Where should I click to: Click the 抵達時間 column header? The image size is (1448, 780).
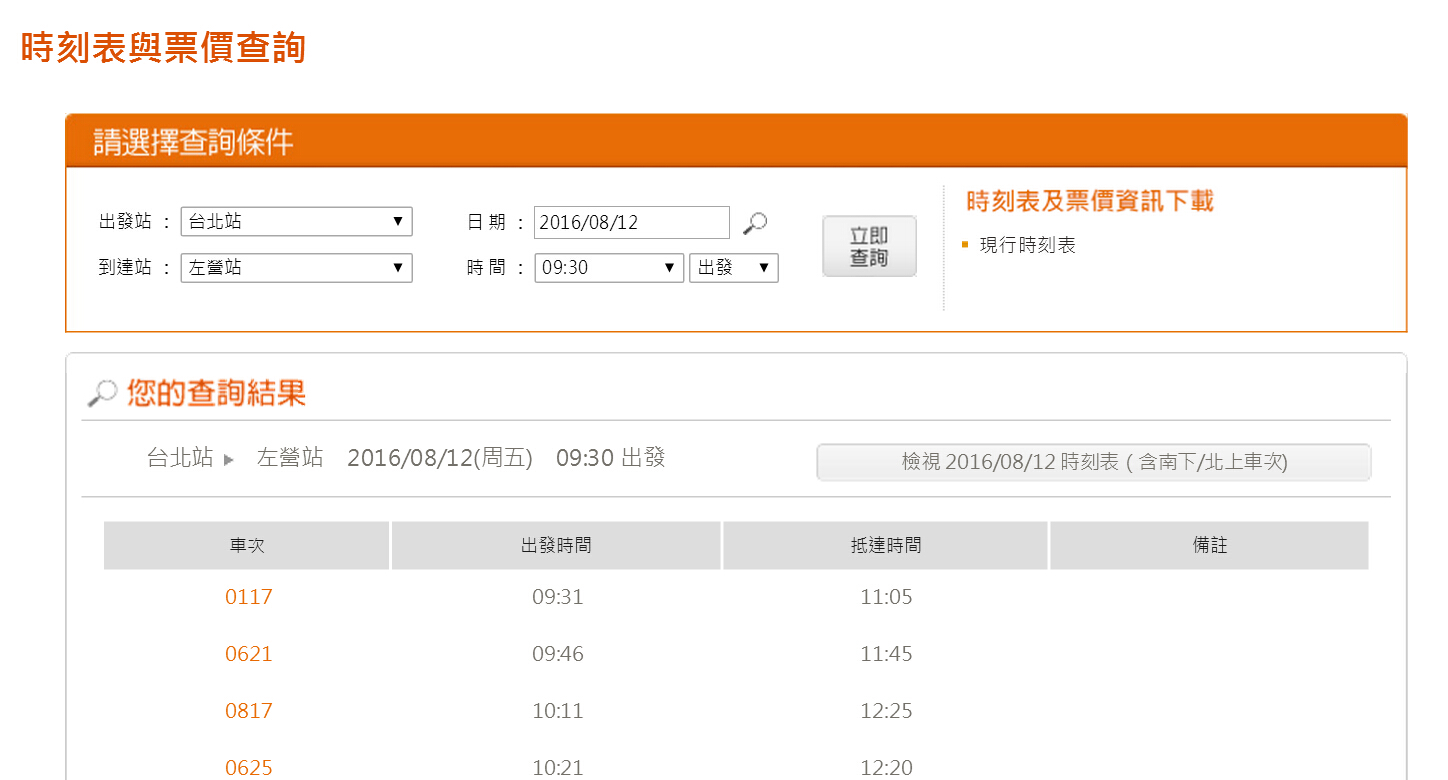pos(885,545)
